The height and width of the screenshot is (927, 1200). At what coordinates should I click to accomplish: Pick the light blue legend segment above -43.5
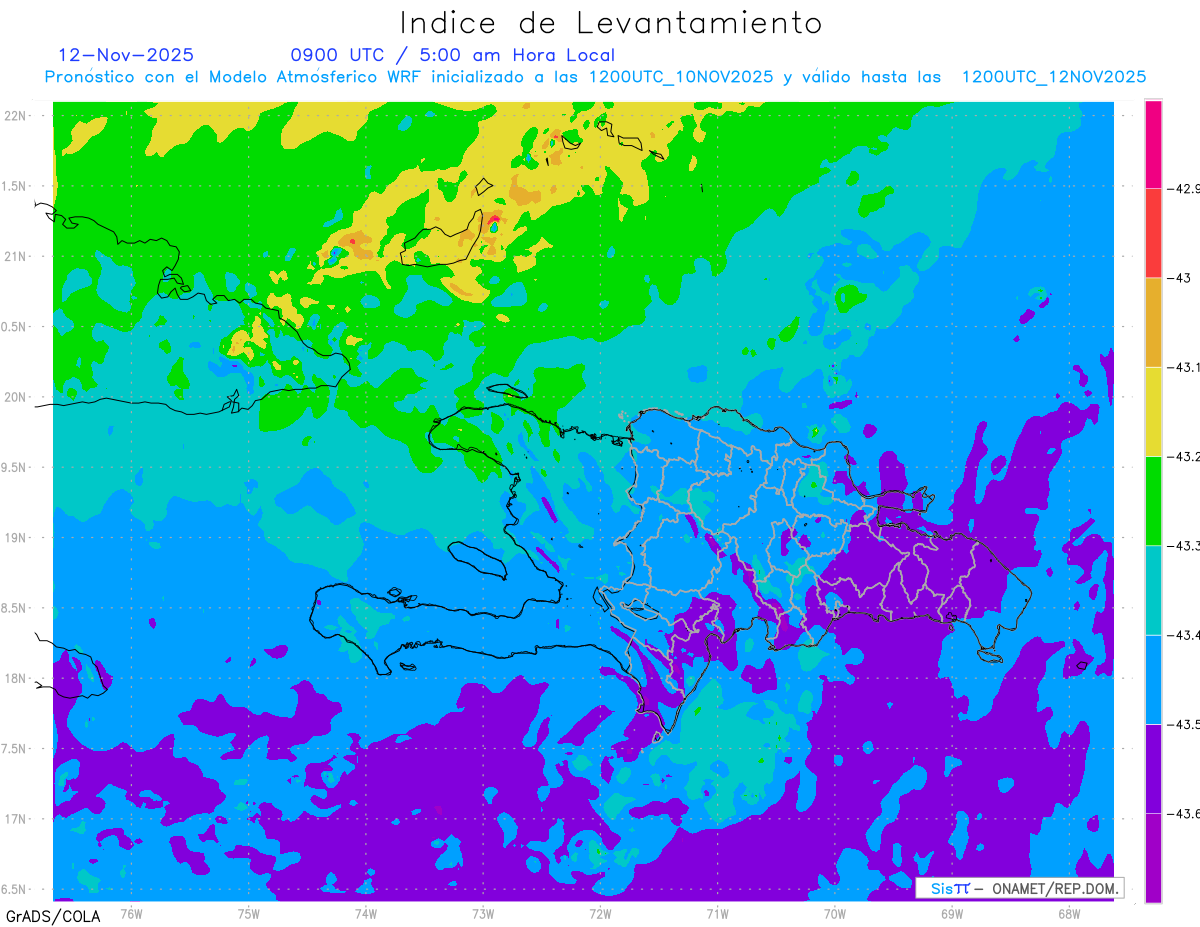[1153, 679]
